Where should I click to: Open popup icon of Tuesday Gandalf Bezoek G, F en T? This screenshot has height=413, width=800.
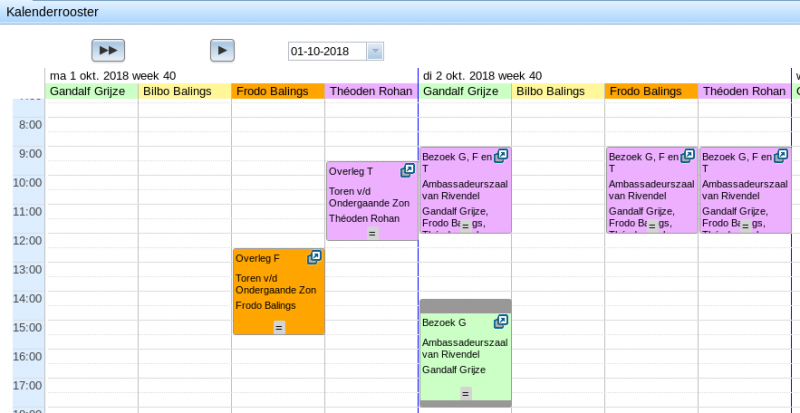point(501,156)
